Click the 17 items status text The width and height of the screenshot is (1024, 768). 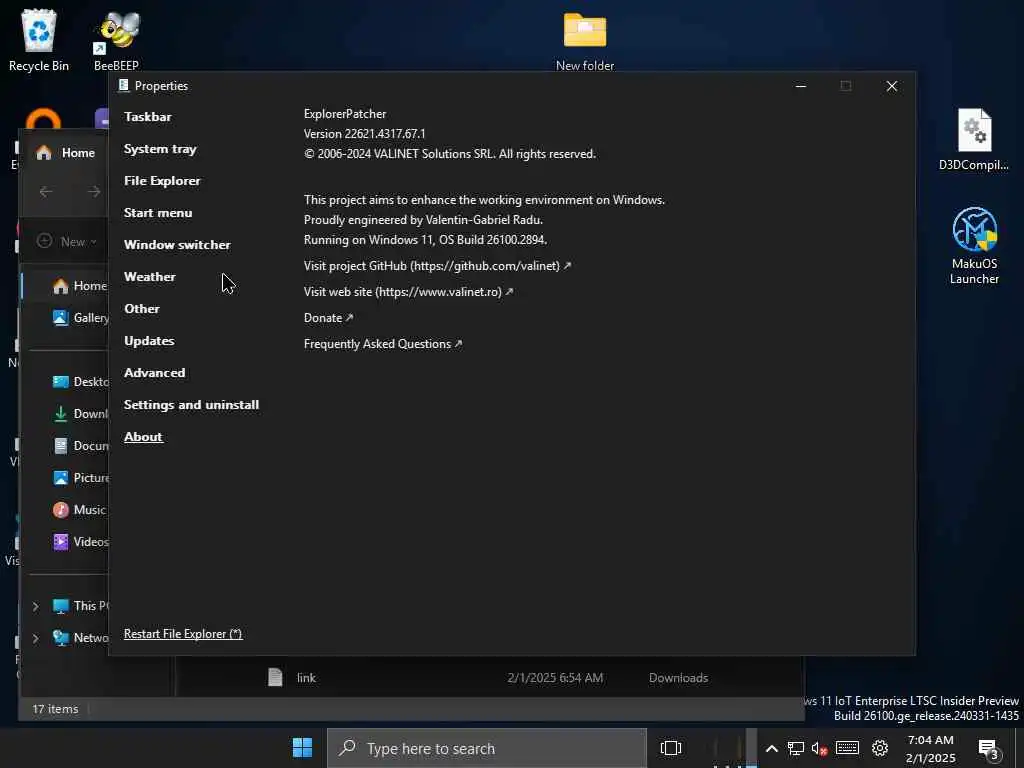[x=56, y=709]
